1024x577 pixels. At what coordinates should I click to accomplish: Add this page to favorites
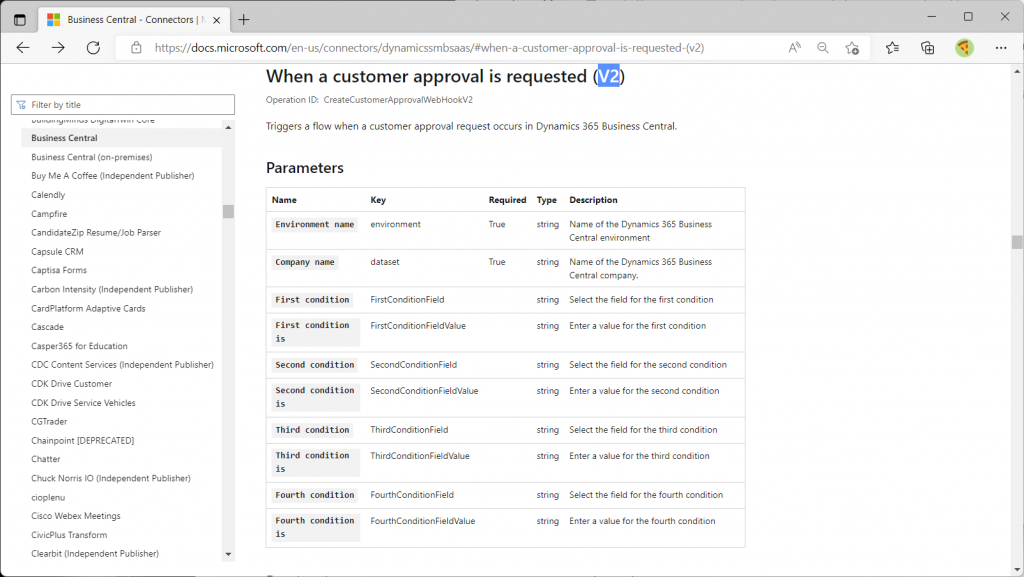pos(852,48)
